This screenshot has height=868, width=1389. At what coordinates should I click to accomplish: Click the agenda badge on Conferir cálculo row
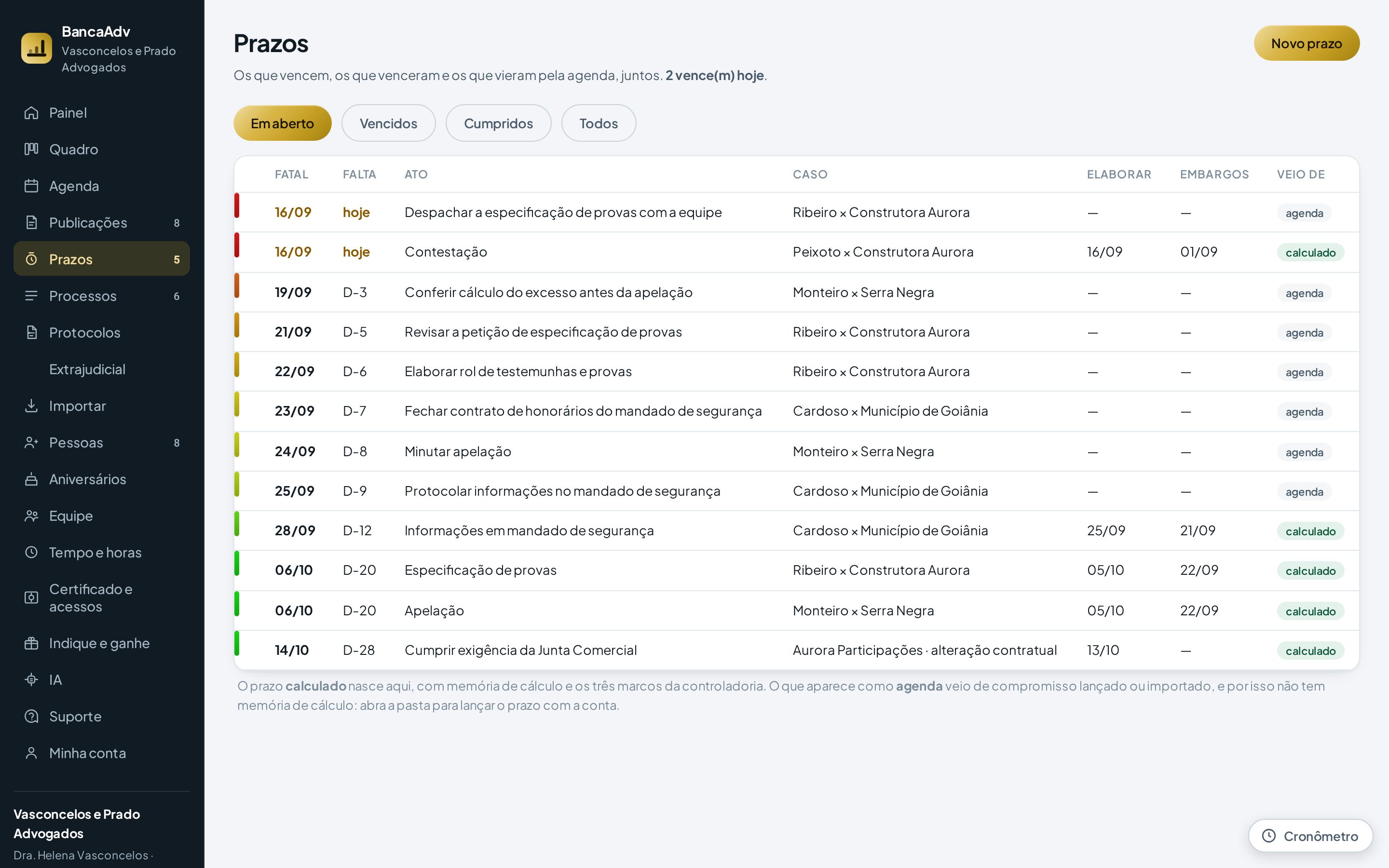point(1304,293)
